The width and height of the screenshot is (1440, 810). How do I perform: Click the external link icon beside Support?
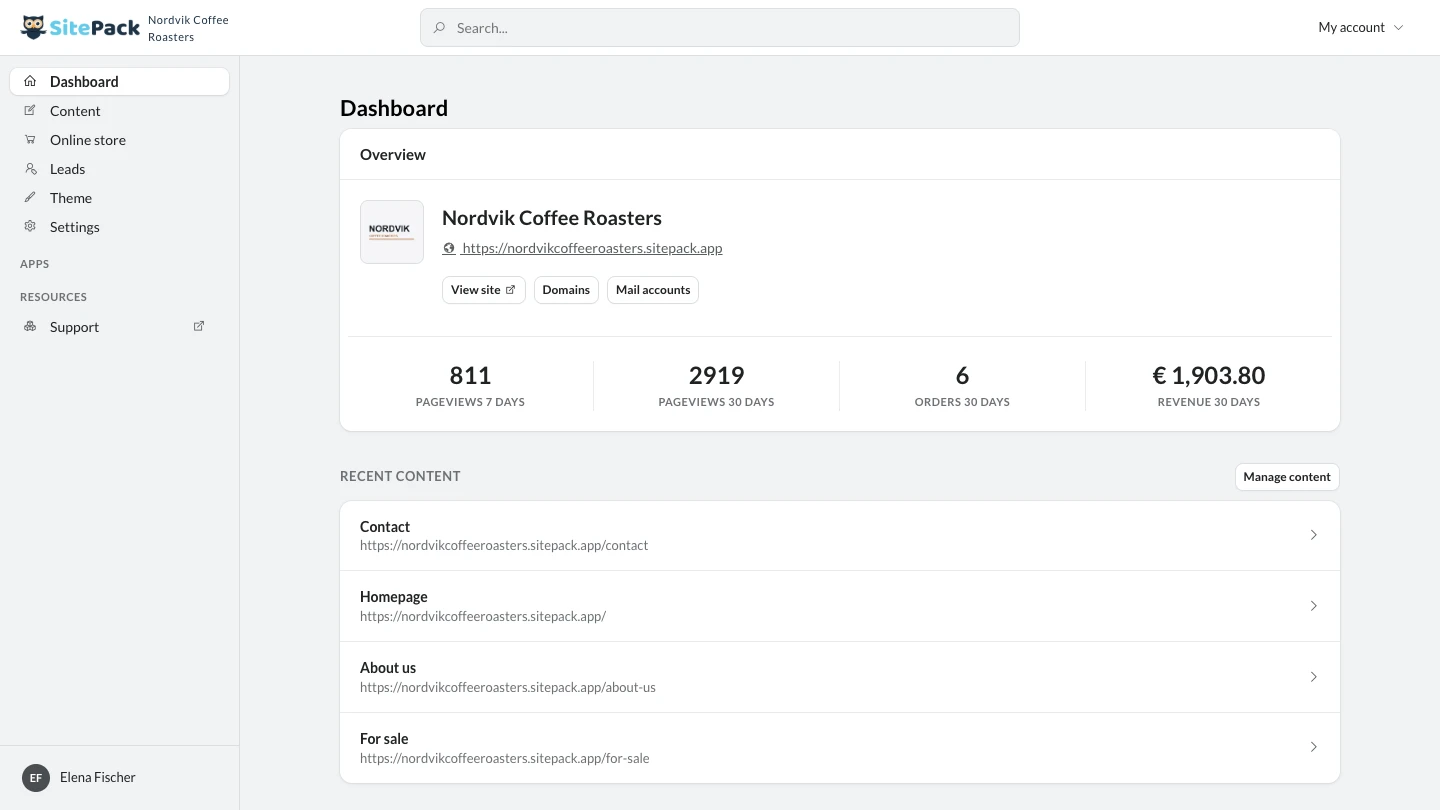click(199, 326)
